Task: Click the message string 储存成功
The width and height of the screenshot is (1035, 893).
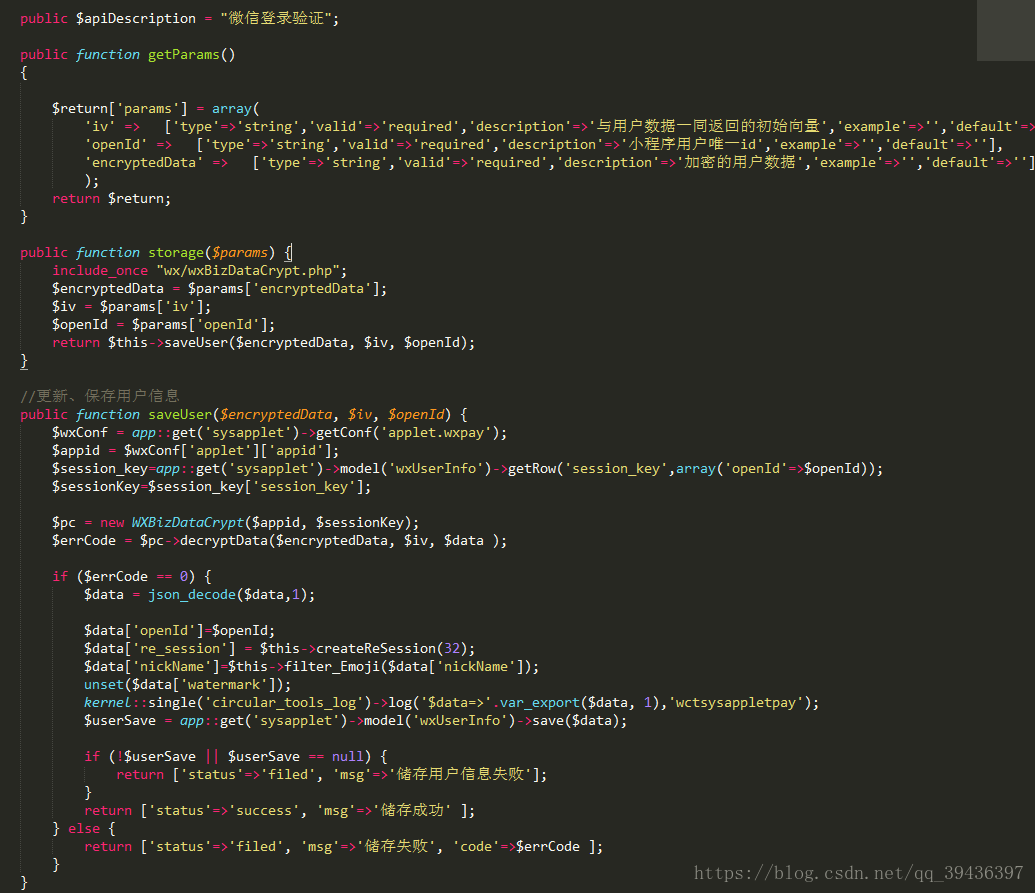Action: point(413,811)
